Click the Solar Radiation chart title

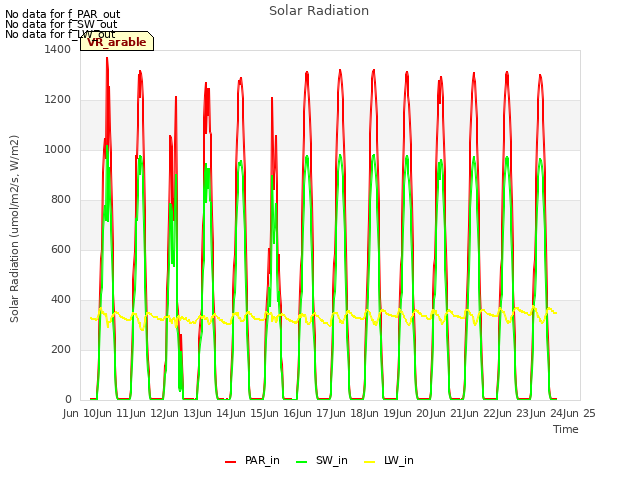[319, 11]
